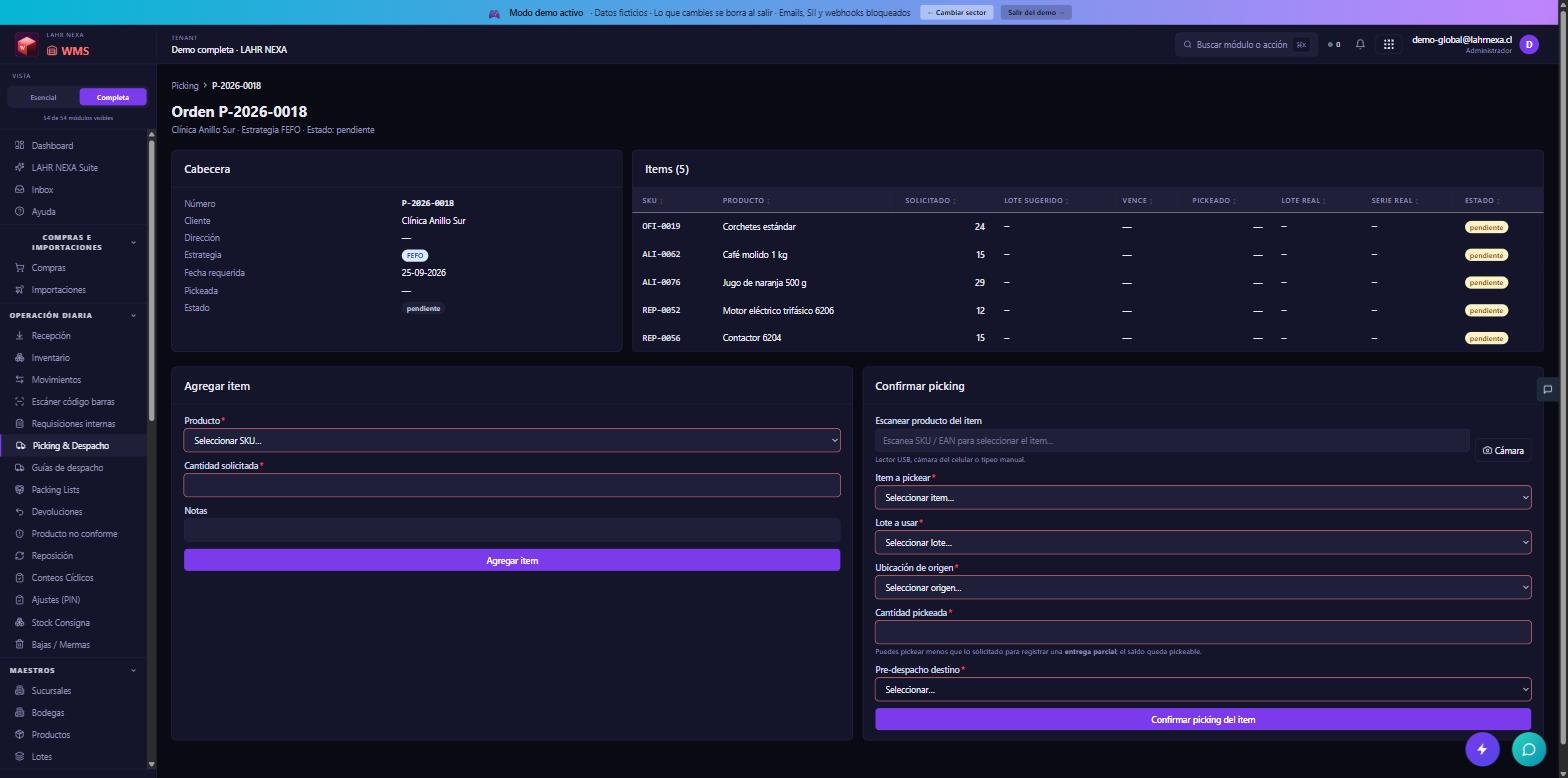Click the user avatar D
Viewport: 1568px width, 778px height.
pyautogui.click(x=1528, y=44)
